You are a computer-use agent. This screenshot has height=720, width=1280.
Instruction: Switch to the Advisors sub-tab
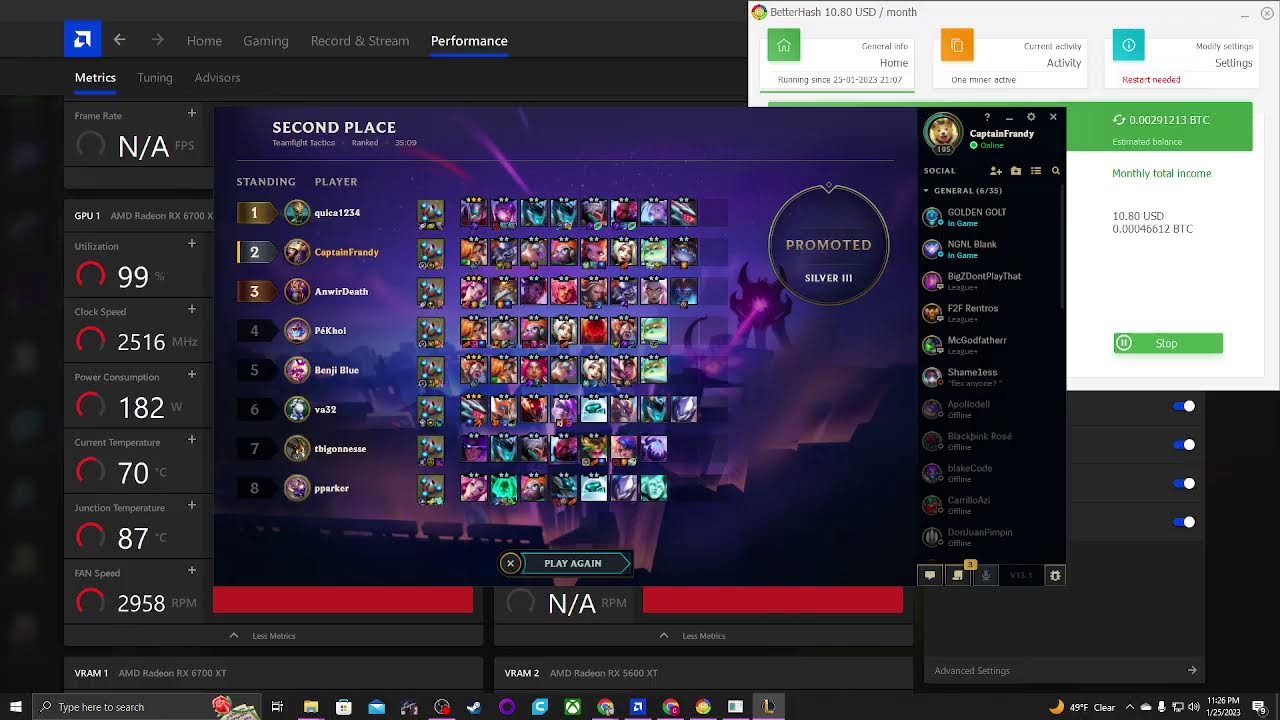tap(217, 77)
